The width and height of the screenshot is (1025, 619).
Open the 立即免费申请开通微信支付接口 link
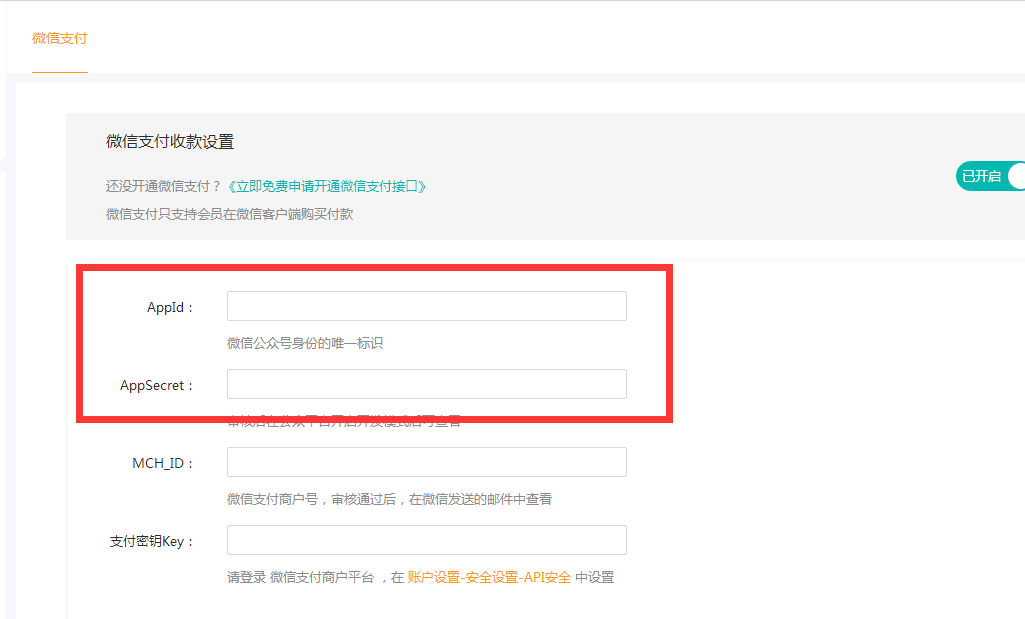pyautogui.click(x=327, y=186)
